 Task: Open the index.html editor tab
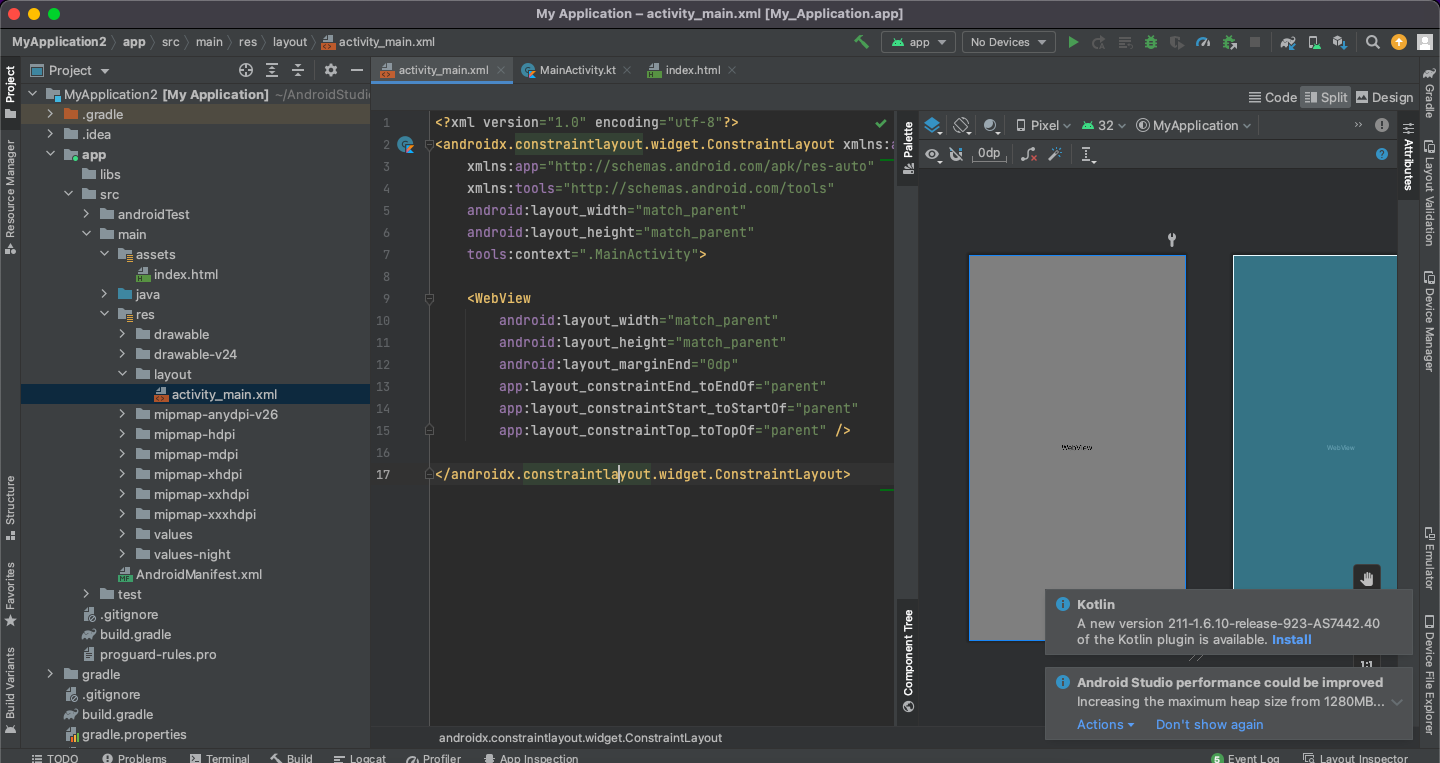pos(692,70)
